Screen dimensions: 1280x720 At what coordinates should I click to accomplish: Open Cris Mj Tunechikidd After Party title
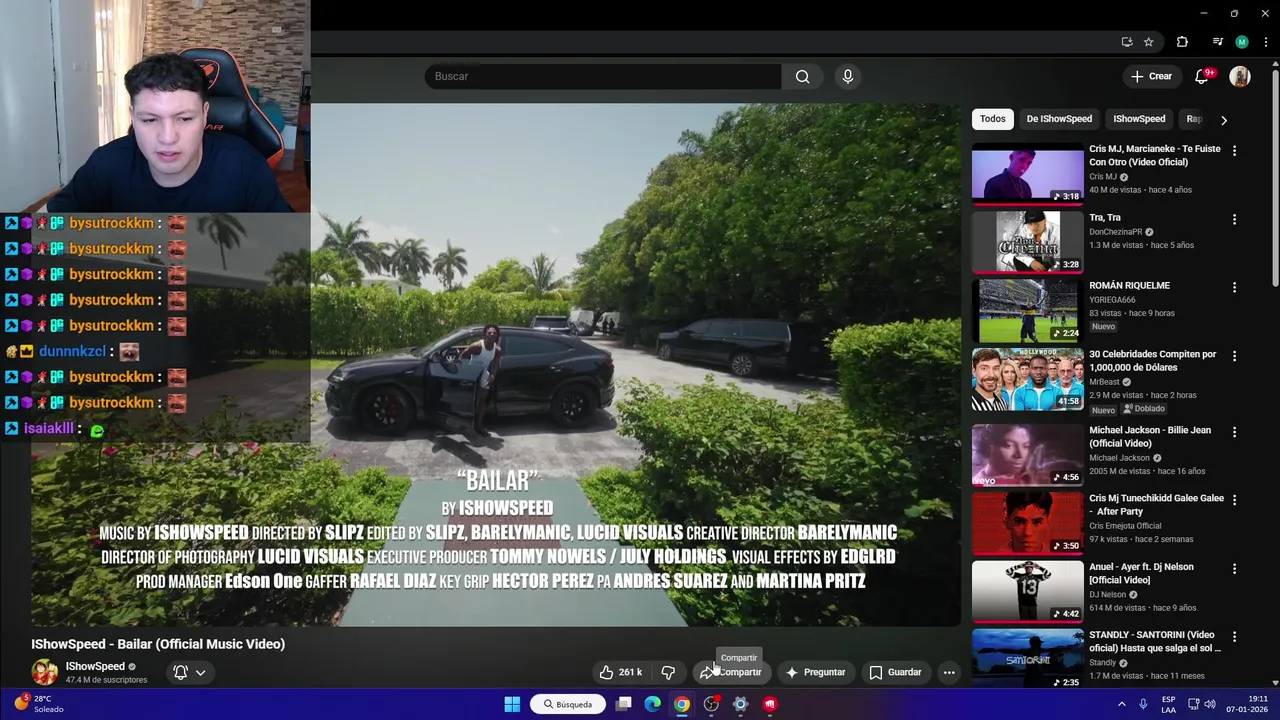1156,505
